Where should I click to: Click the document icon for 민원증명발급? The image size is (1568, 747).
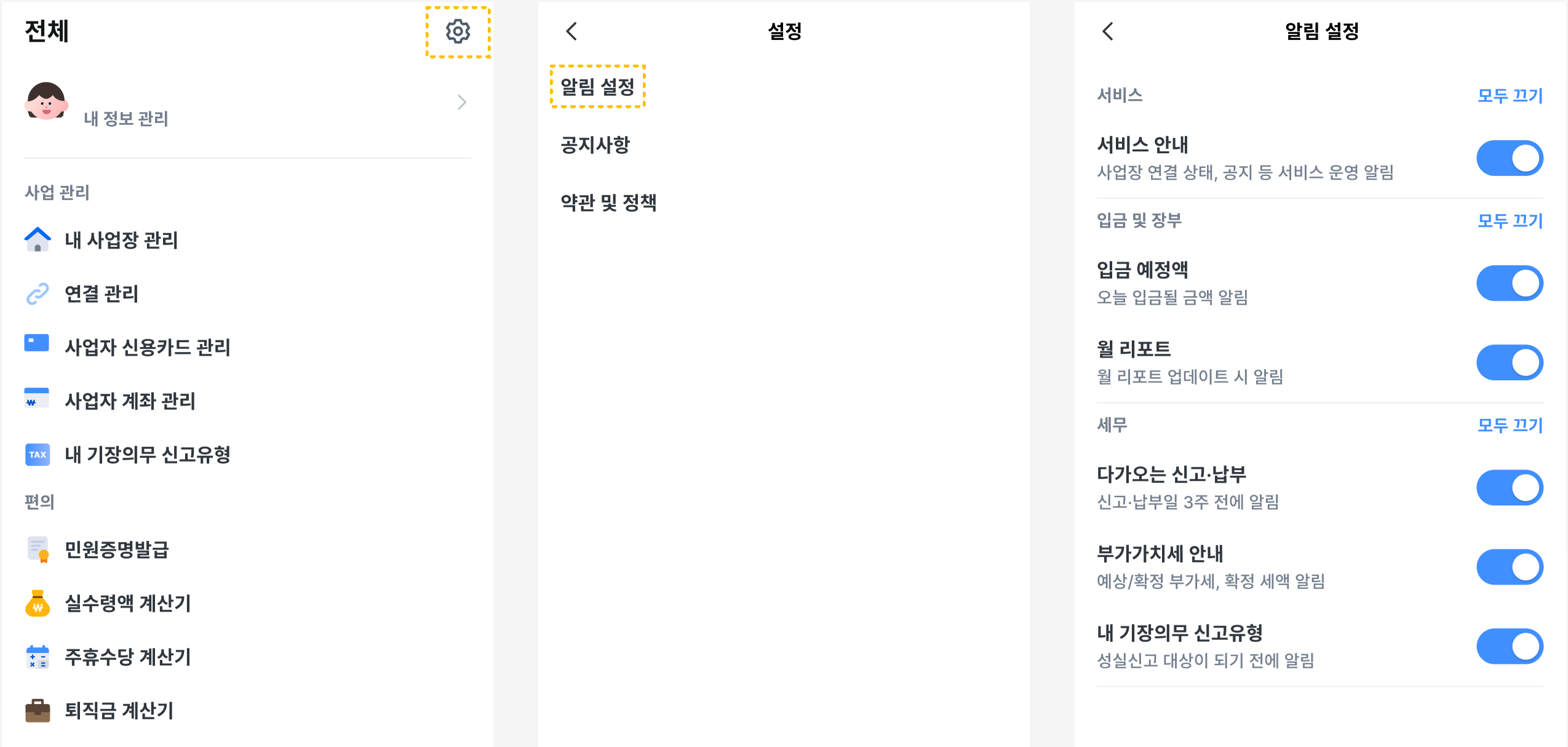pos(38,549)
